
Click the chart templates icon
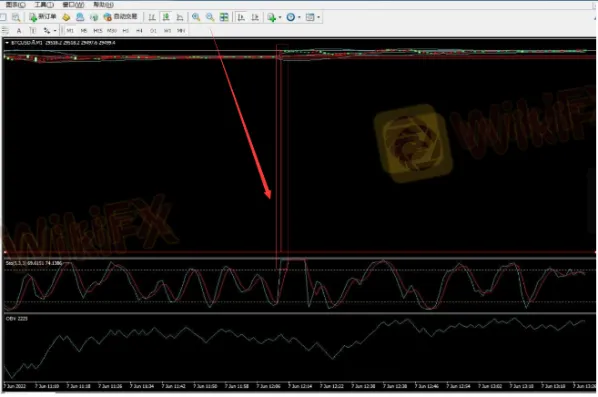(x=310, y=17)
